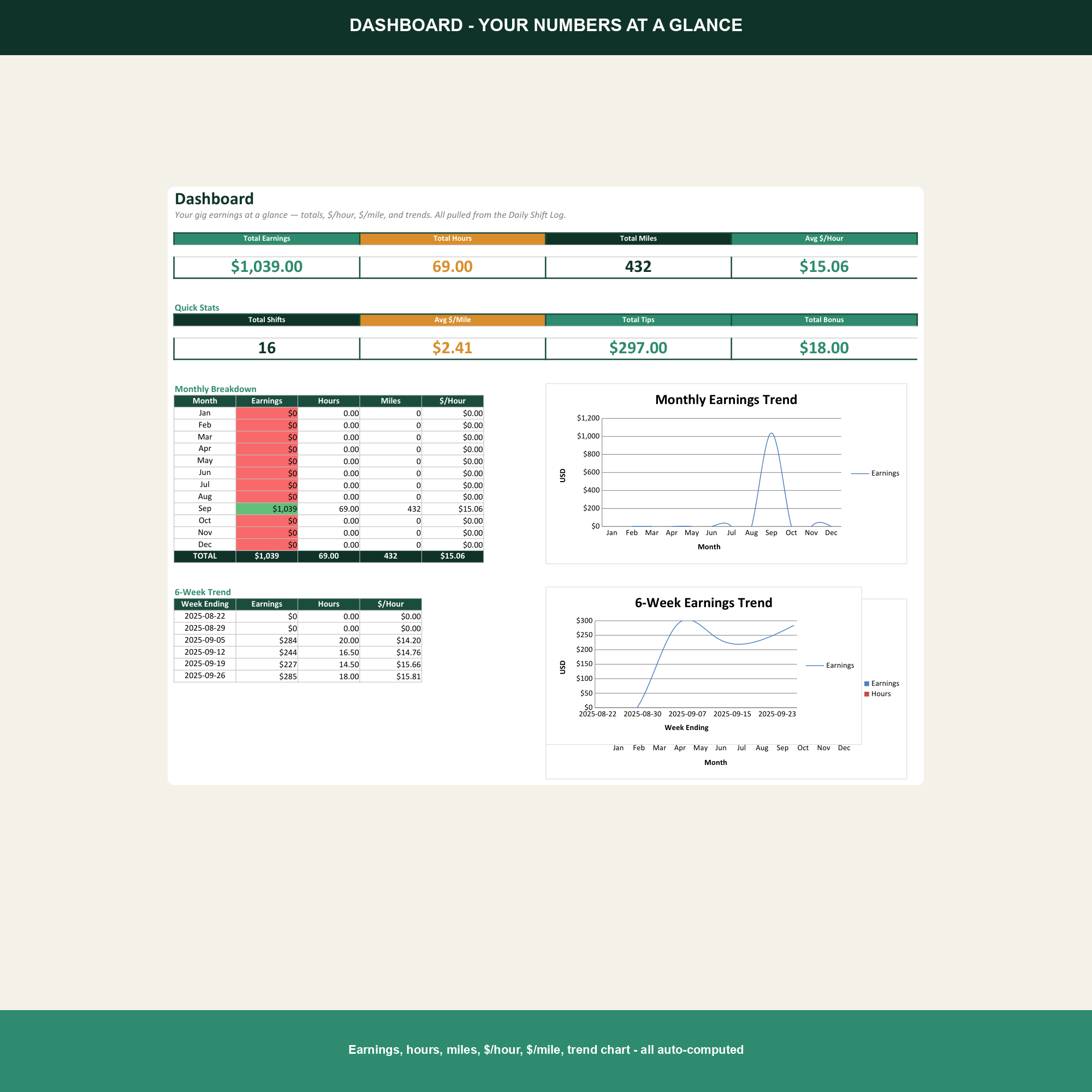The image size is (1092, 1092).
Task: Select the Total Bonus value $18.00
Action: 823,348
